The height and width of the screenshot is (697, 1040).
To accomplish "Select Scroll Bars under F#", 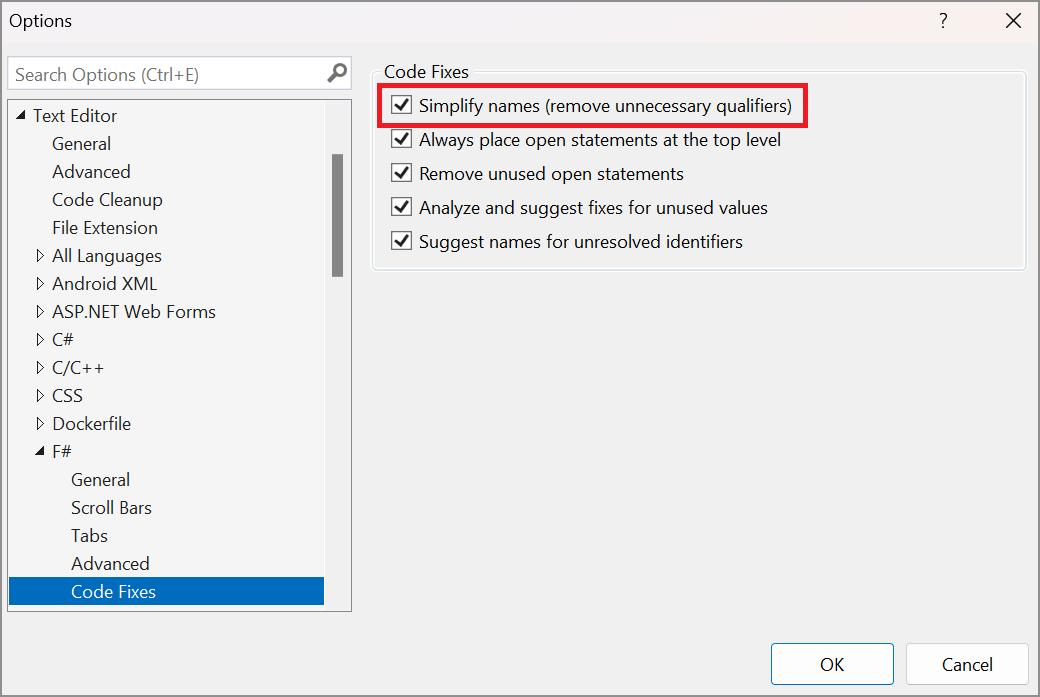I will (111, 507).
